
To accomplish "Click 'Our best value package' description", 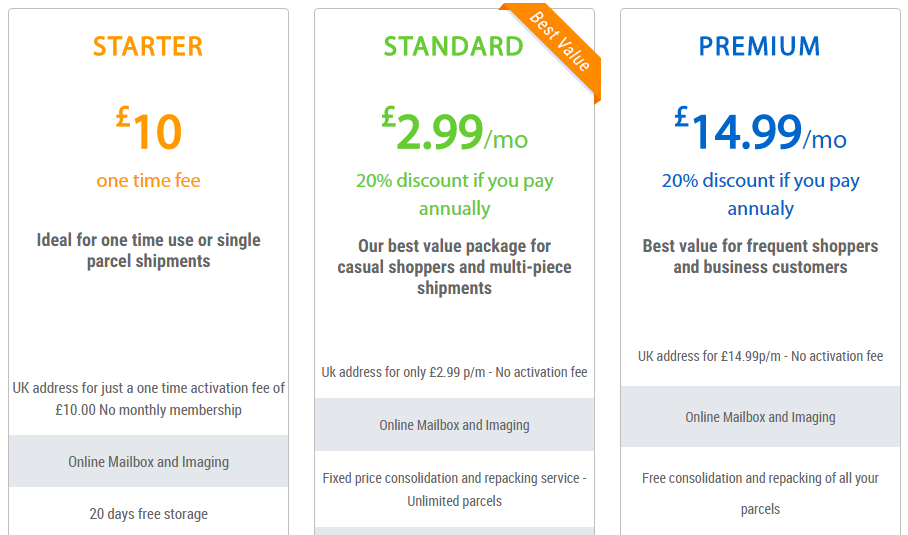I will pyautogui.click(x=454, y=266).
